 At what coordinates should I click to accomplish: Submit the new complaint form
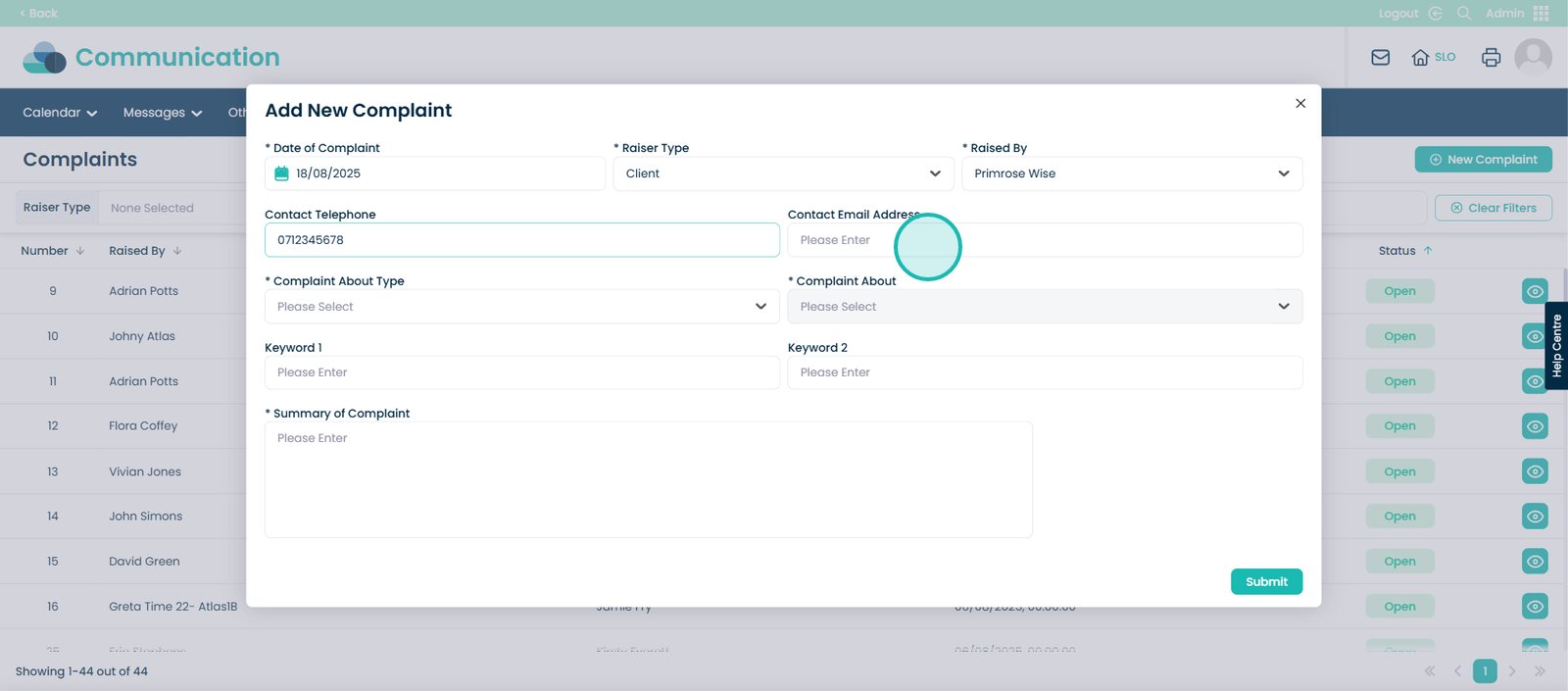click(x=1266, y=581)
